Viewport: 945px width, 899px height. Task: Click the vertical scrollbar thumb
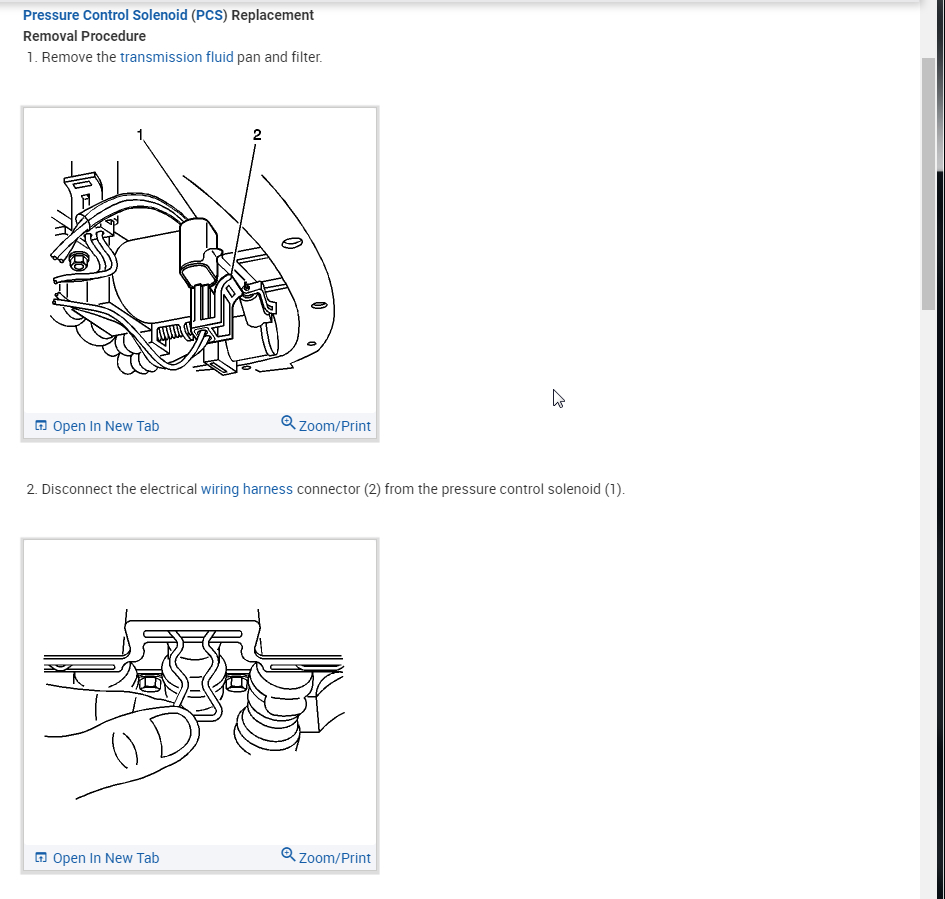point(928,184)
